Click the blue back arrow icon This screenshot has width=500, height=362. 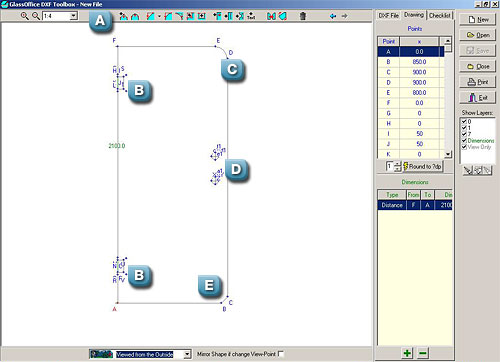click(x=333, y=16)
